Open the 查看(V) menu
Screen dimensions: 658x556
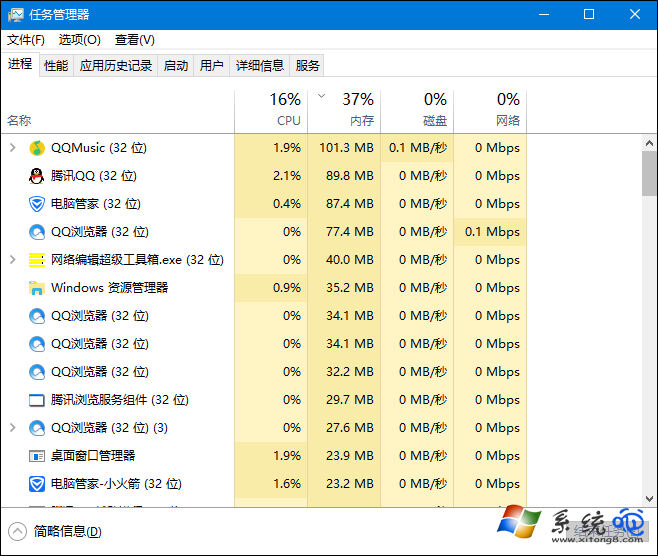click(x=135, y=40)
